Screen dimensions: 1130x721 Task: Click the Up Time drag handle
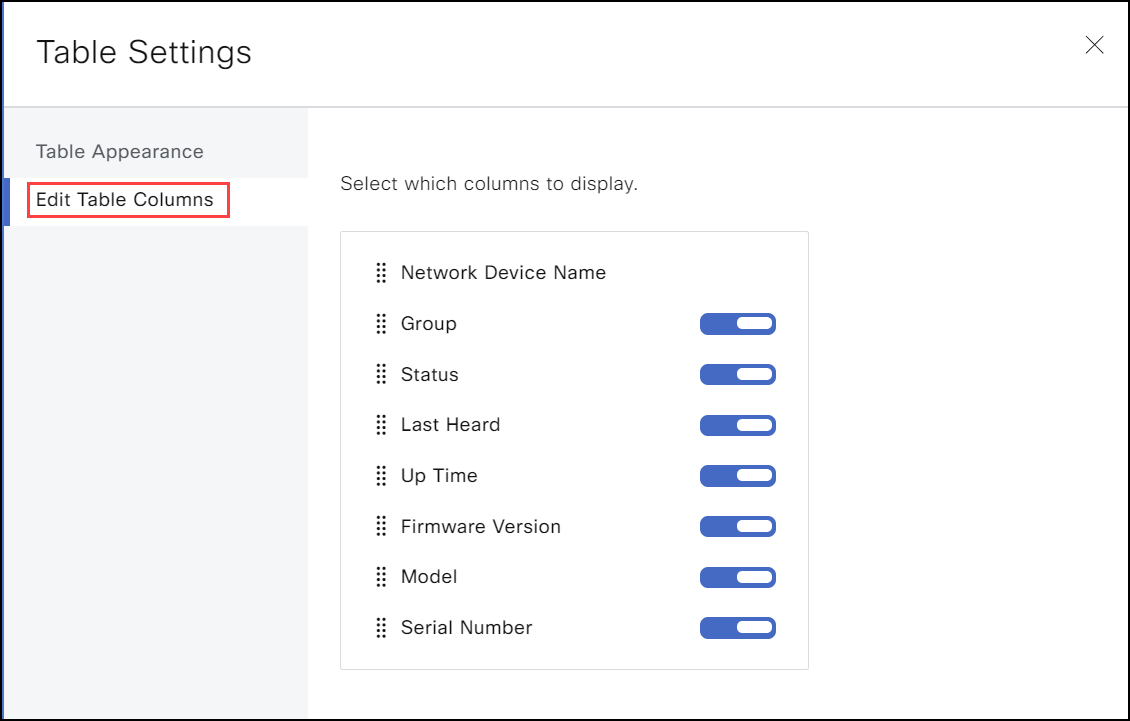click(381, 476)
